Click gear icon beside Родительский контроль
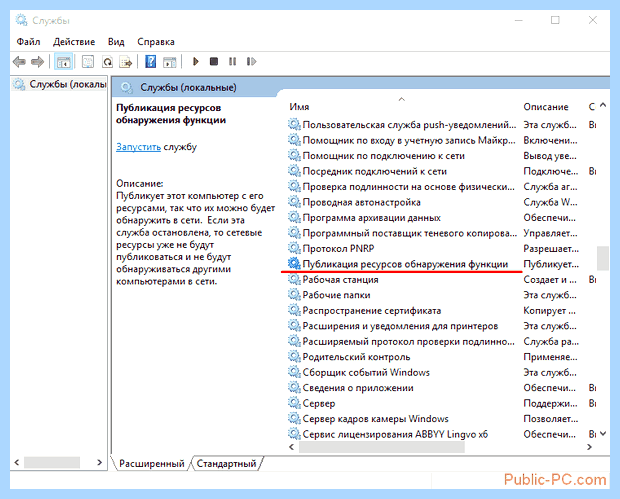This screenshot has width=620, height=499. (294, 357)
